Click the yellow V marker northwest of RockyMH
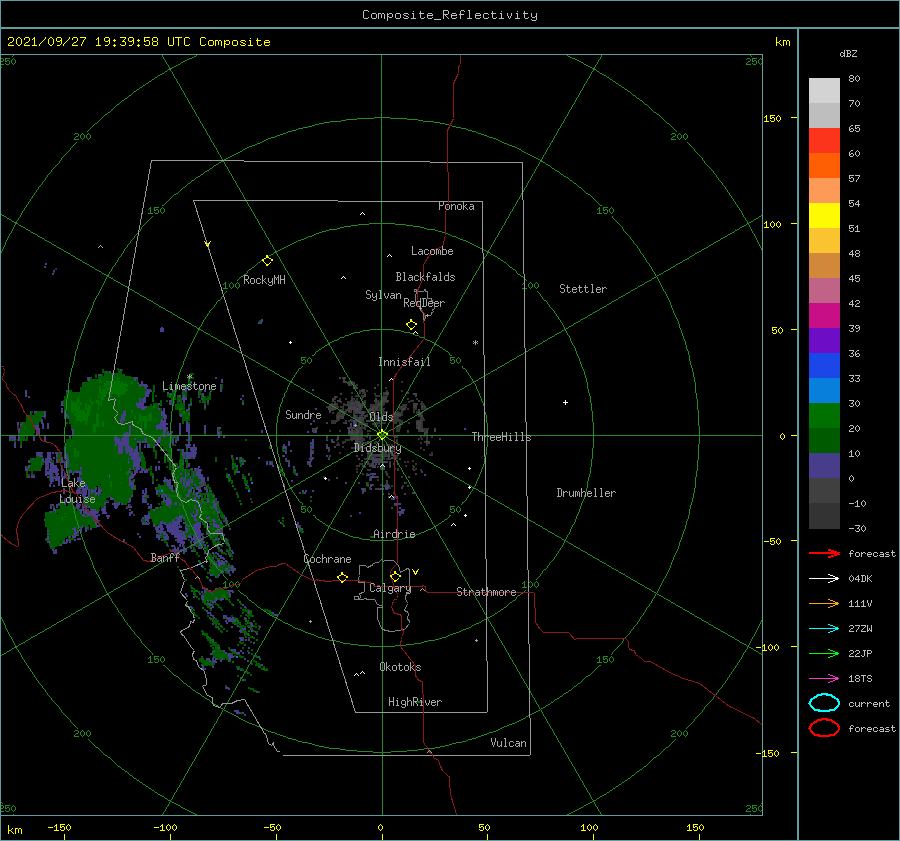The width and height of the screenshot is (900, 841). click(x=208, y=244)
